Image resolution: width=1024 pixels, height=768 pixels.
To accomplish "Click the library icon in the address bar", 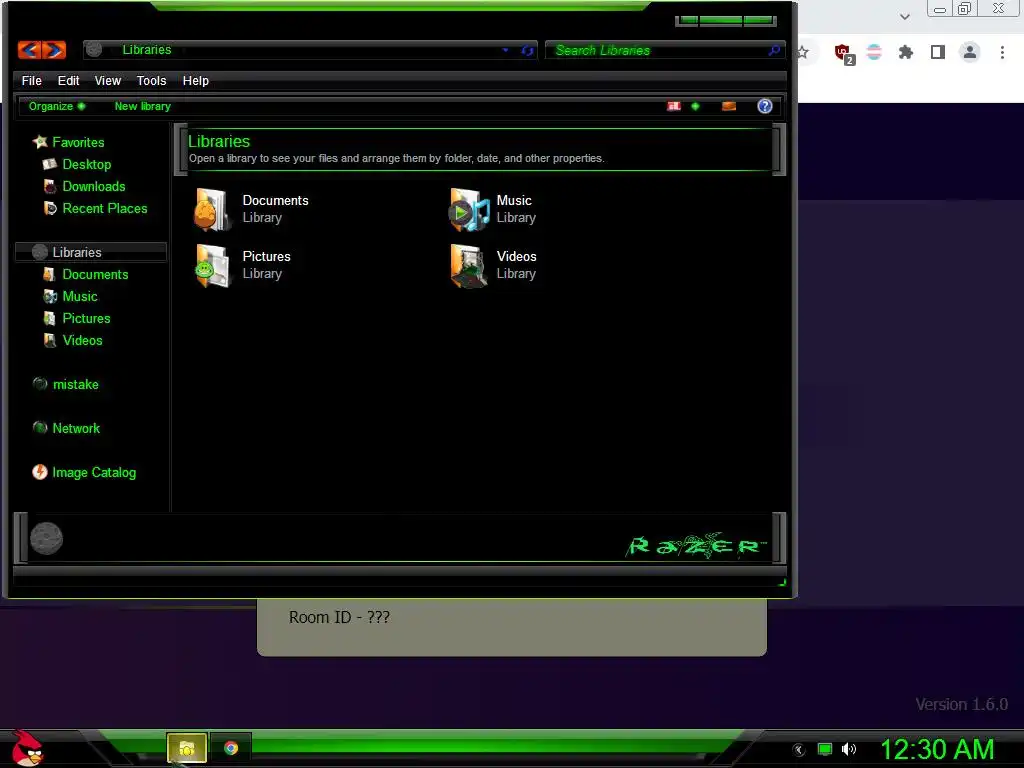I will click(94, 50).
